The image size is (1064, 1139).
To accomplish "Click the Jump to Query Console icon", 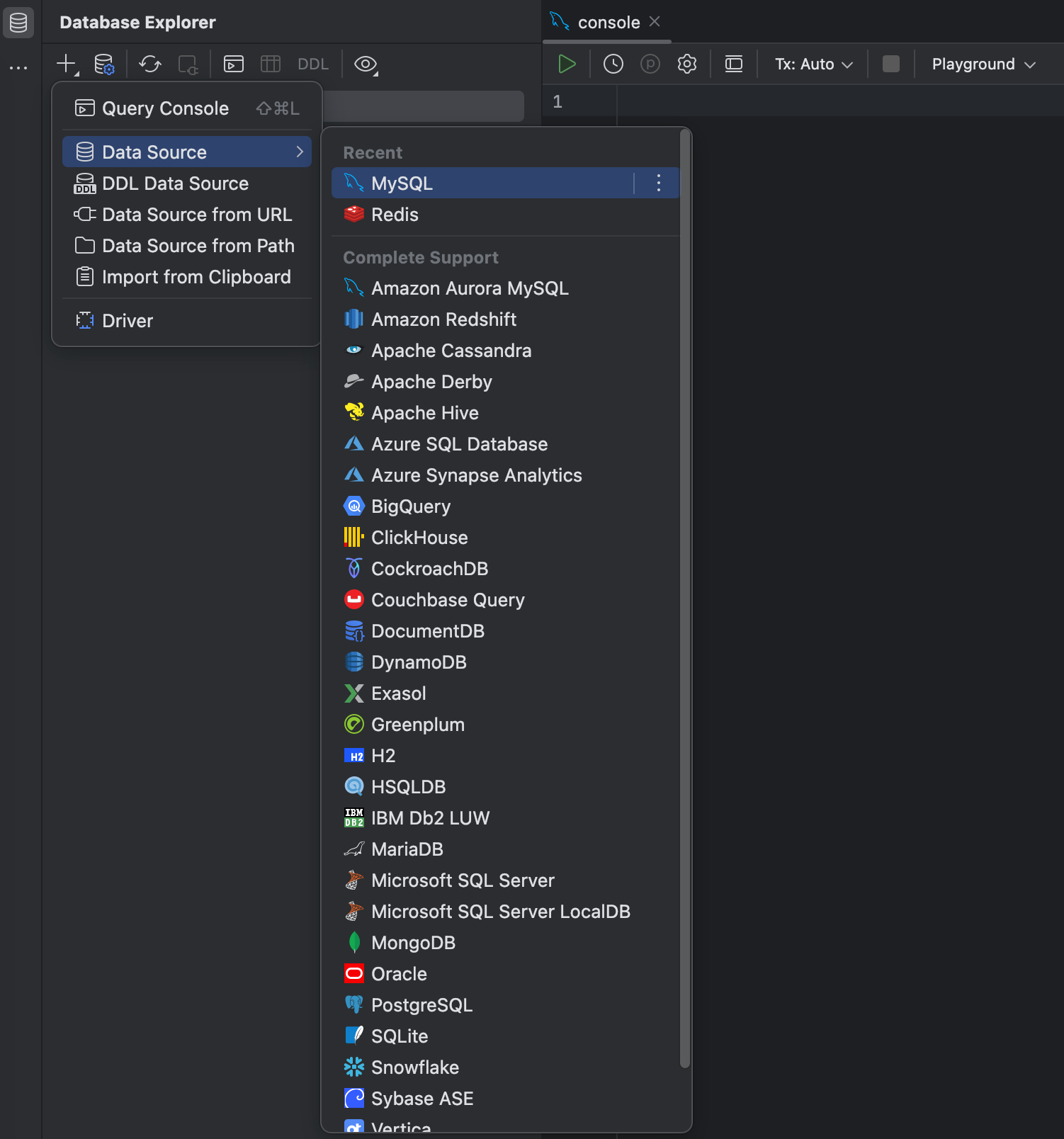I will [234, 64].
